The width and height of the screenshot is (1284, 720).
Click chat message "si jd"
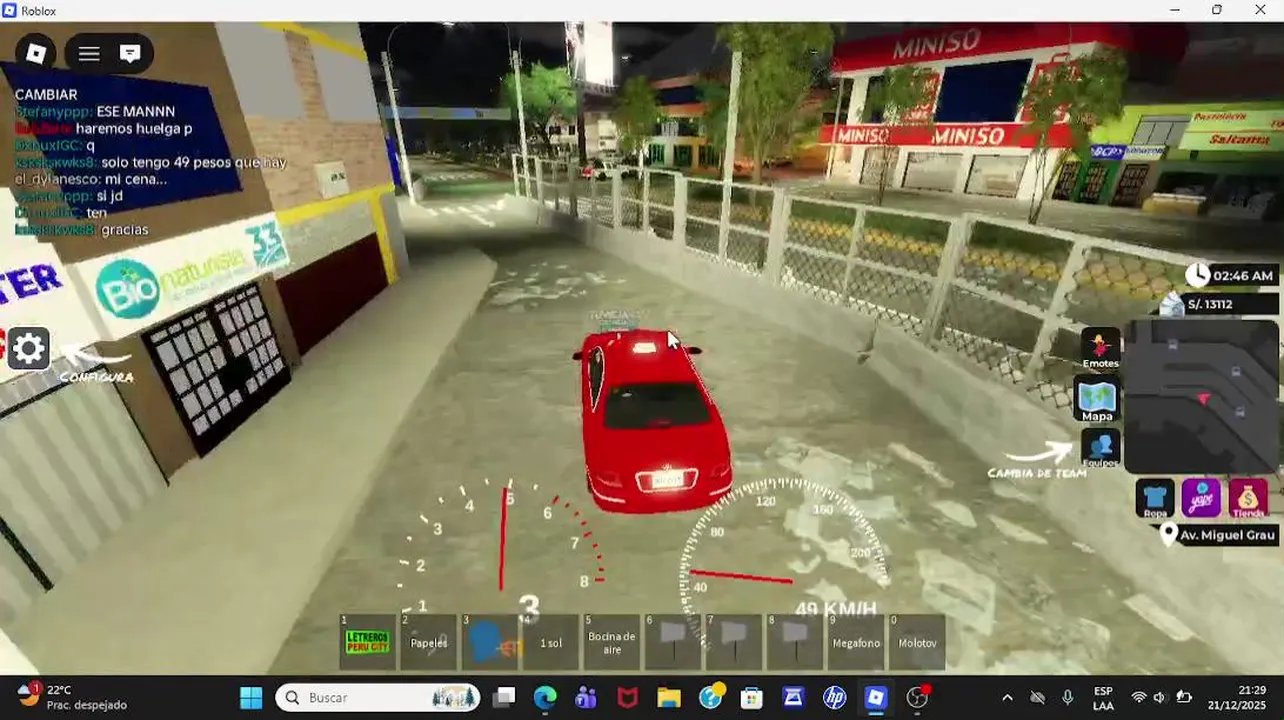point(110,196)
